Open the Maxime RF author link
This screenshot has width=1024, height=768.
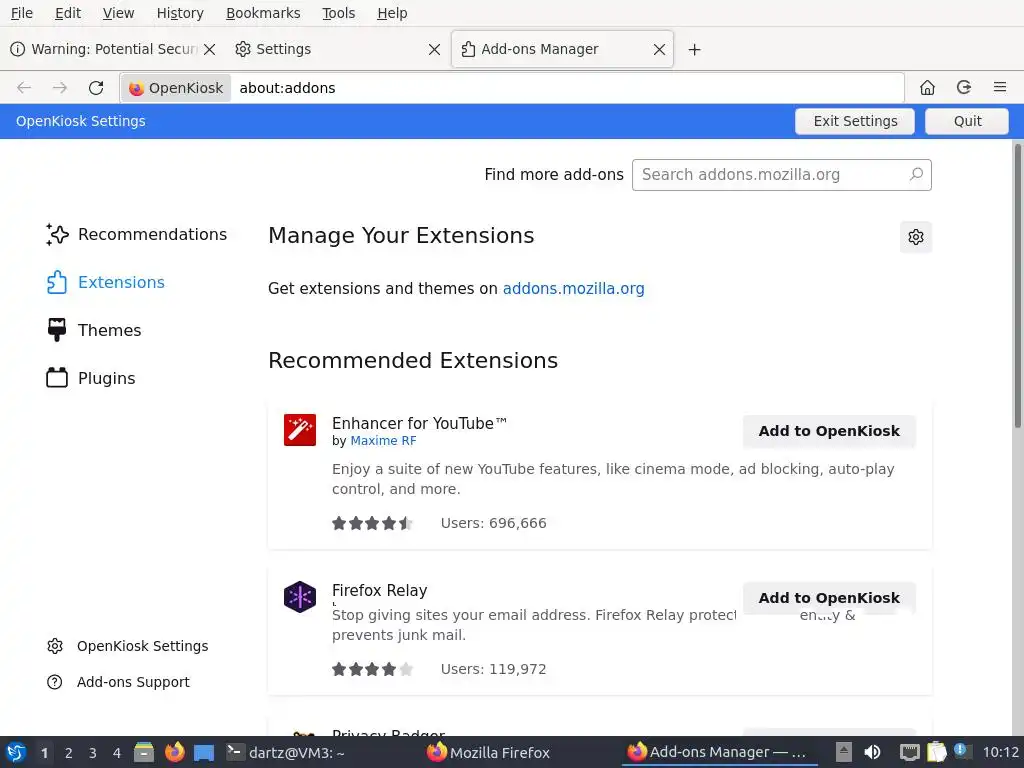tap(383, 441)
